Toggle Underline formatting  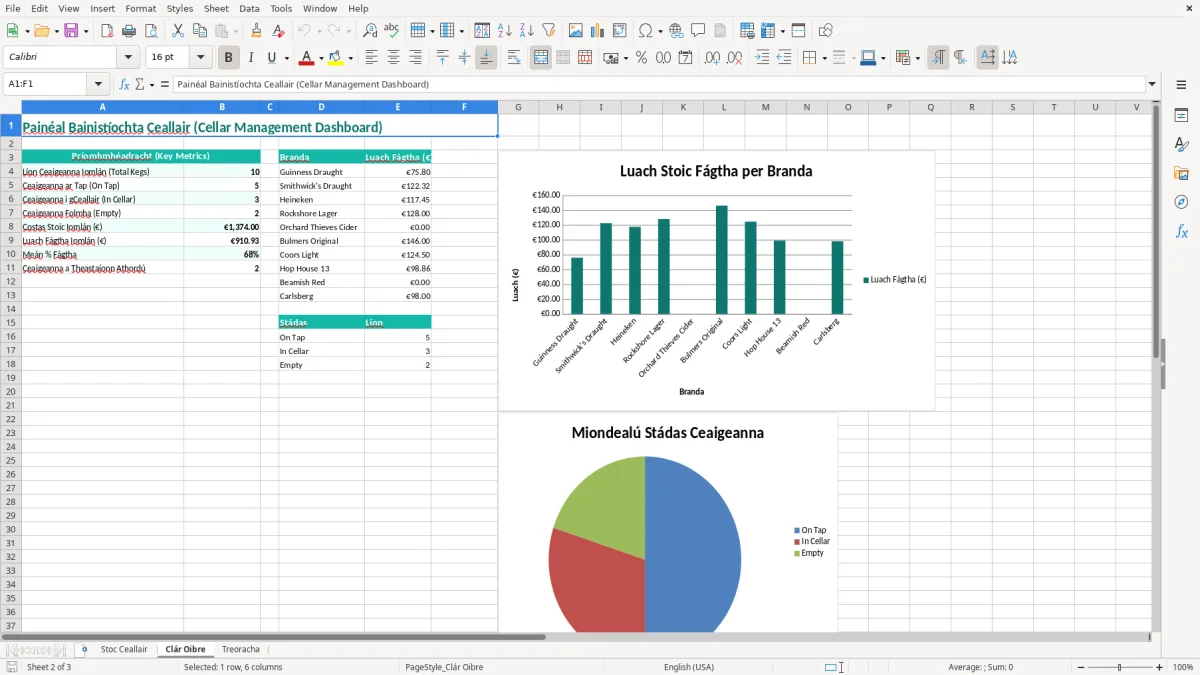tap(271, 58)
